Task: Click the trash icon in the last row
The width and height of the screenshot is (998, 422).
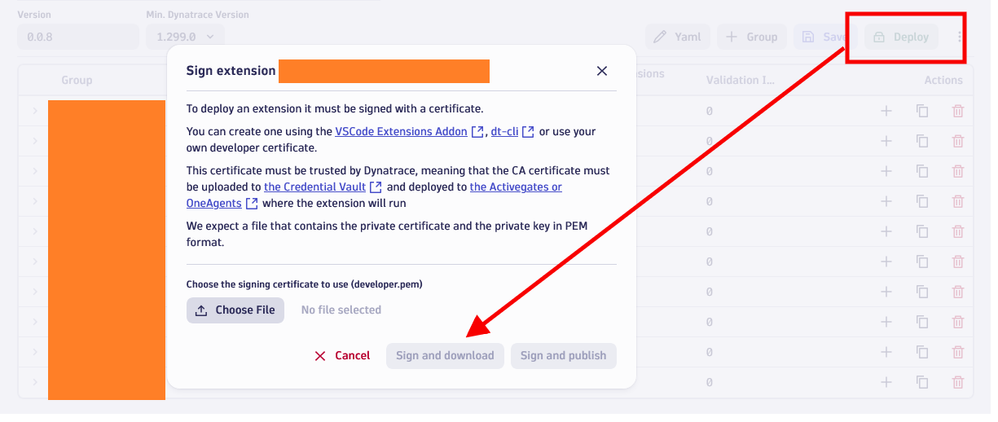Action: 958,382
